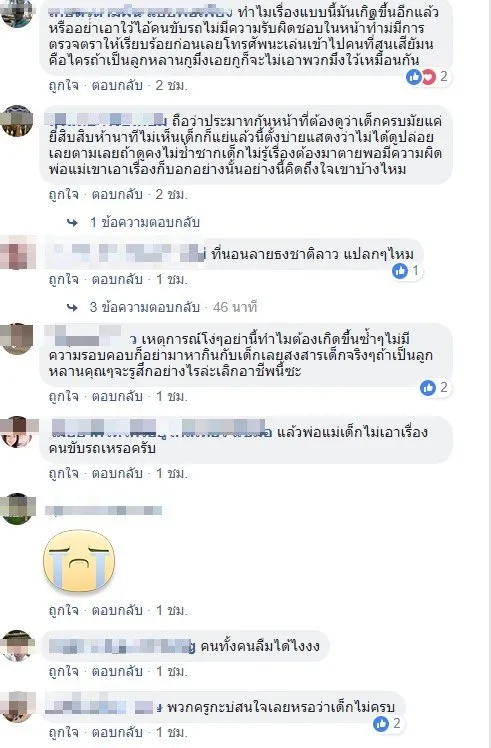Reply to the แล้วพ่อแม่เด็กไม่เอาเรื่อง comment

click(117, 473)
